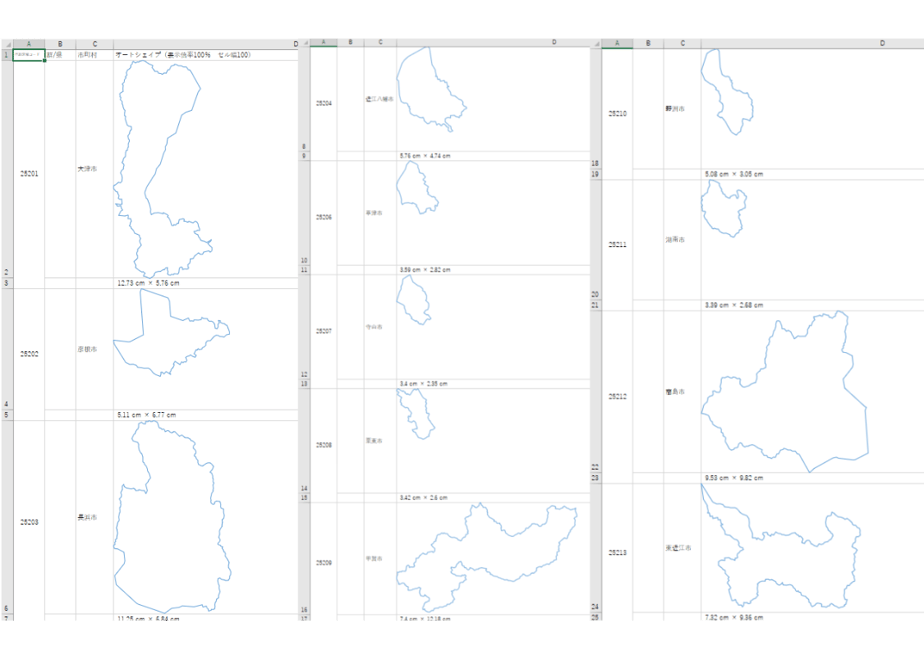Select row 21 header
Image resolution: width=924 pixels, height=660 pixels.
click(595, 305)
